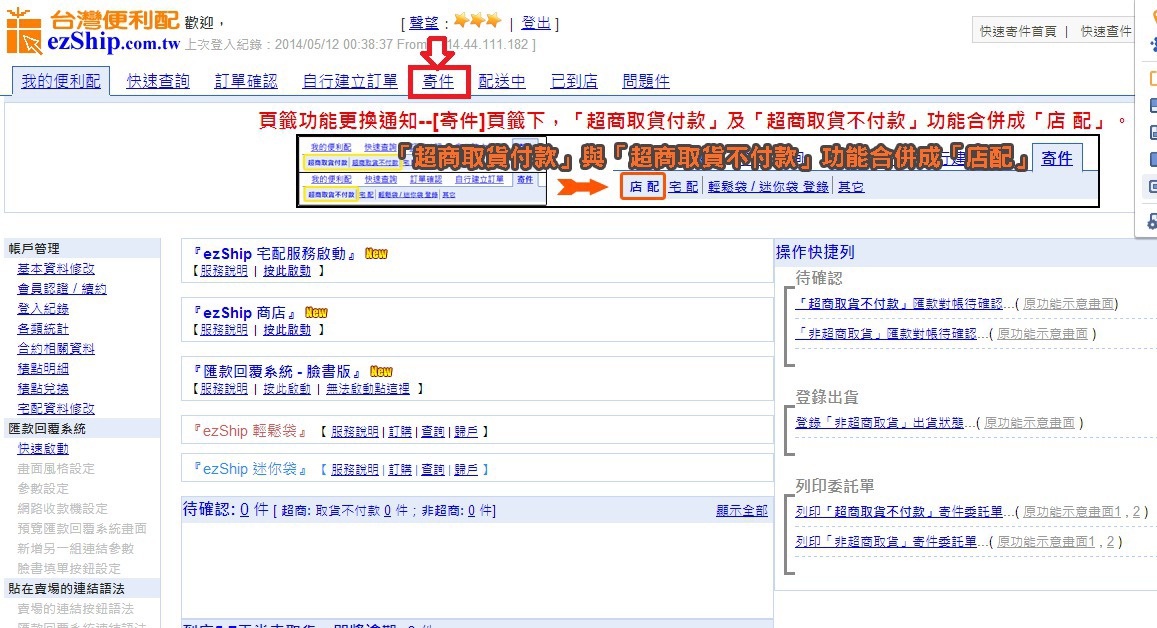This screenshot has width=1157, height=628.
Task: Open 宅配資料修改 in the sidebar
Action: tap(56, 408)
